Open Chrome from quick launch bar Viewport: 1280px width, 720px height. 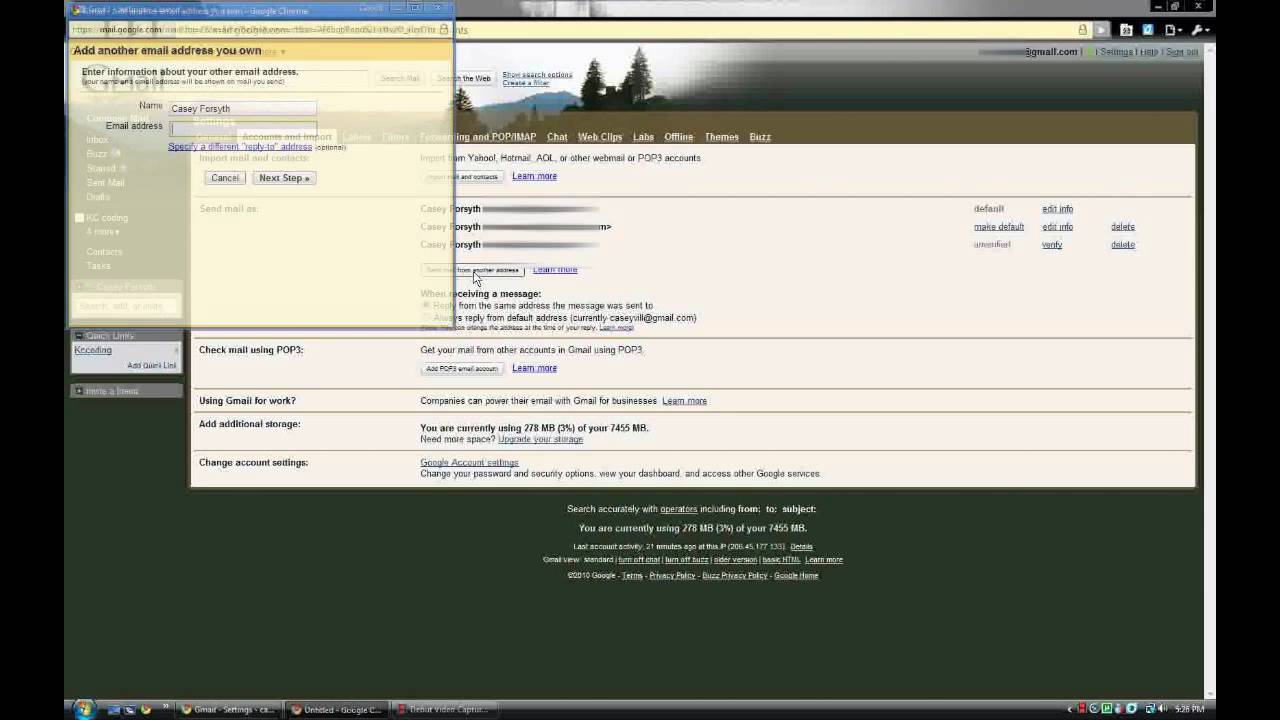pos(146,710)
